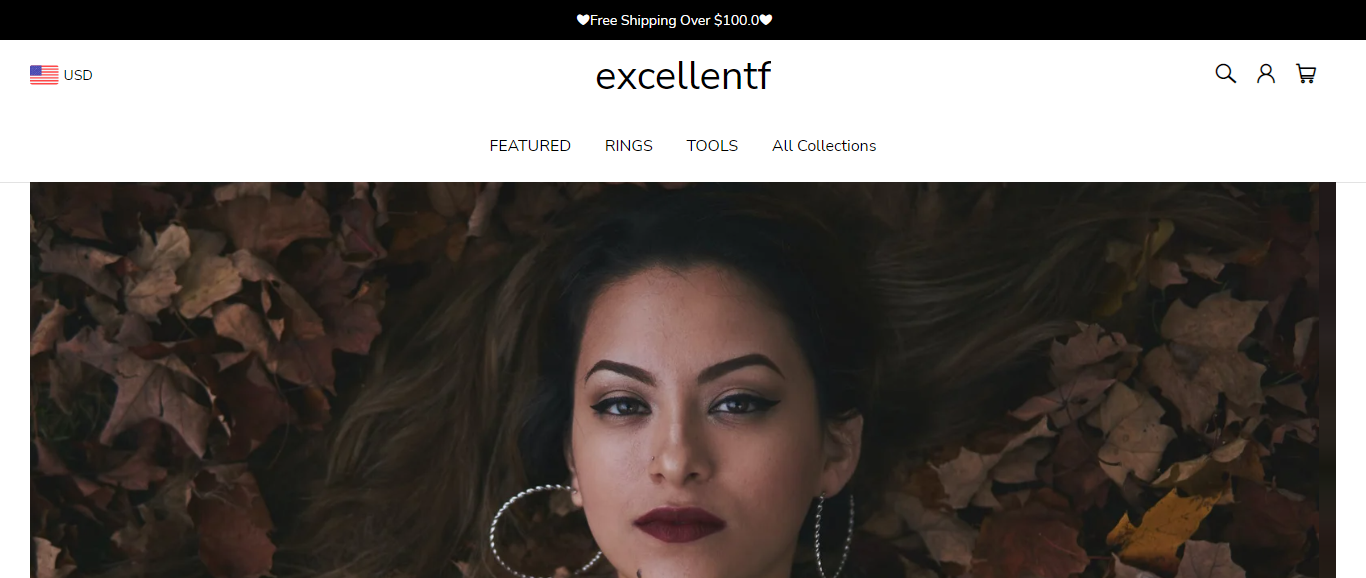The image size is (1366, 578).
Task: View the shopping cart icon
Action: (1306, 73)
